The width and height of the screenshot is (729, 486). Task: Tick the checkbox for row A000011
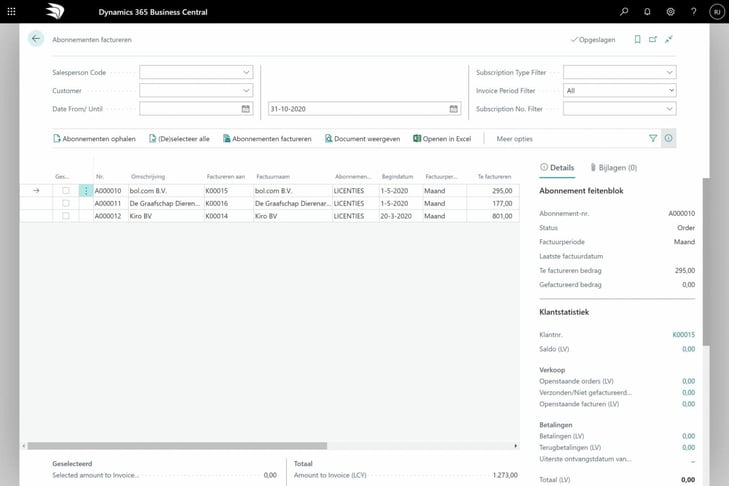(x=66, y=203)
